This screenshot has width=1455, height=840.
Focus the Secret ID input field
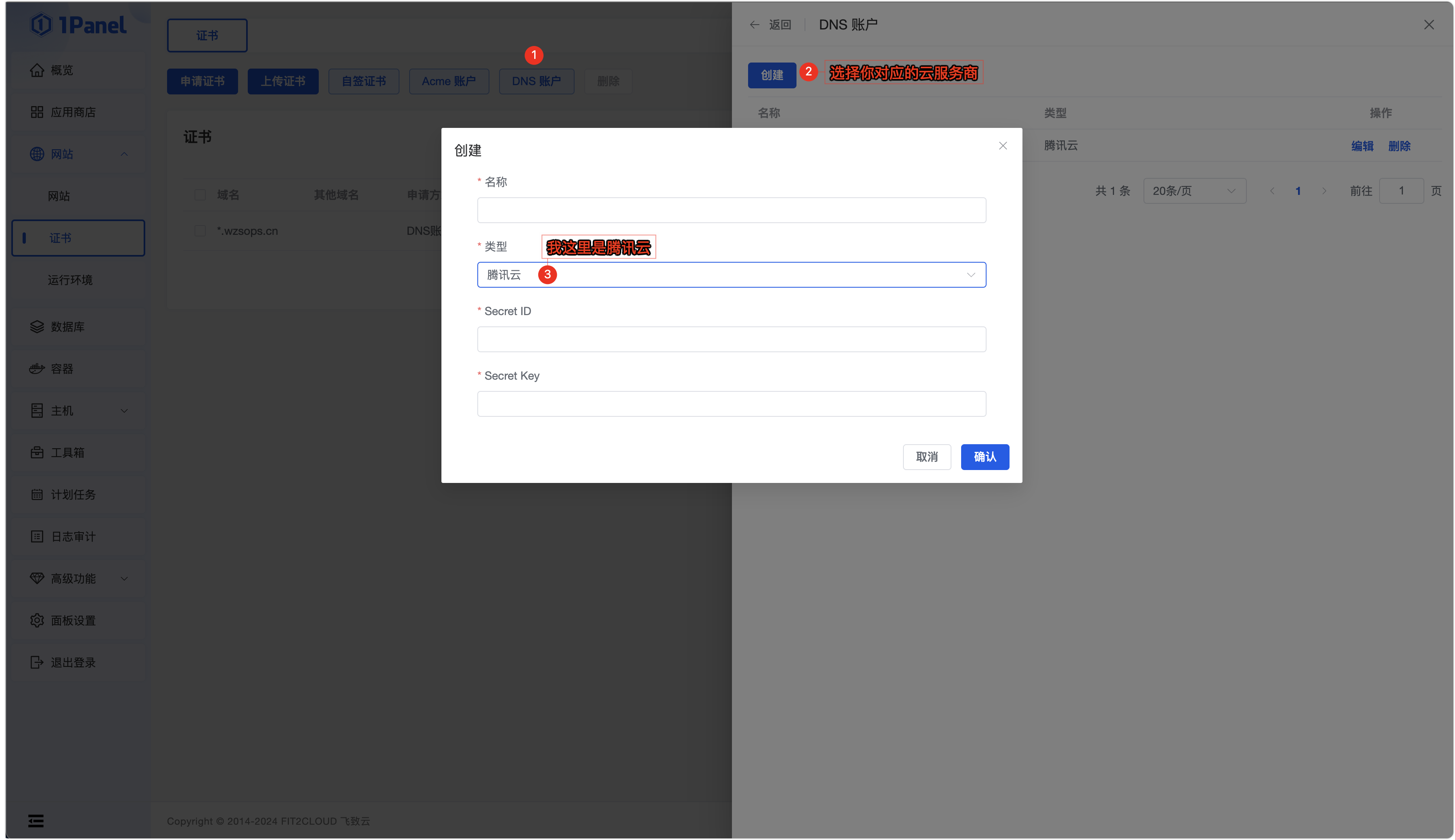tap(731, 340)
